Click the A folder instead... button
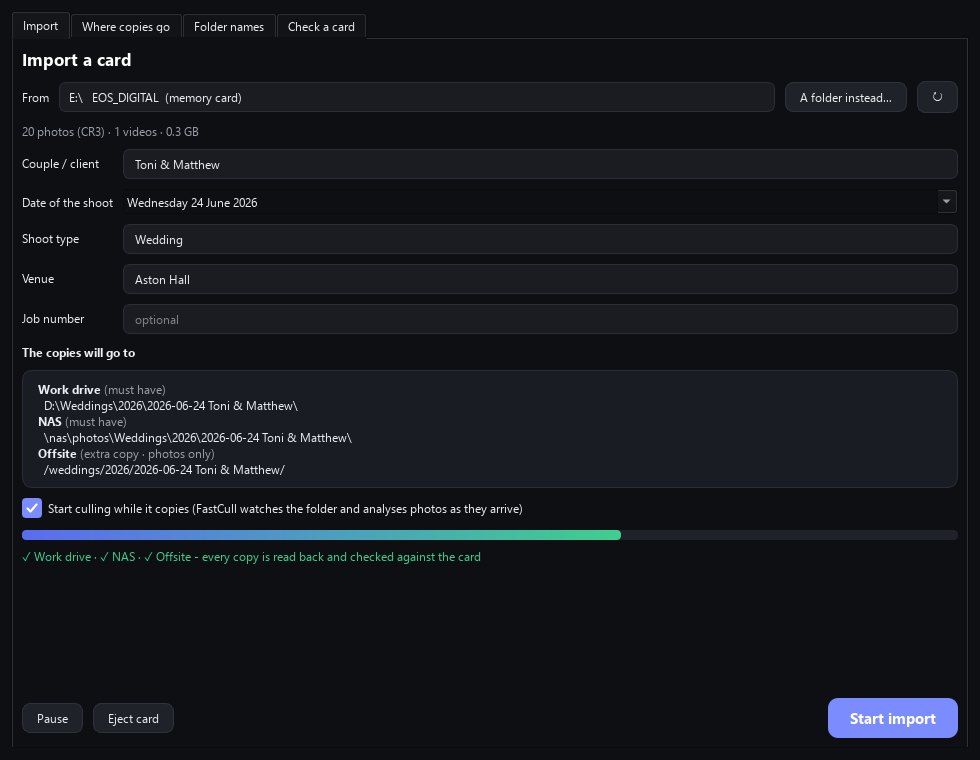The width and height of the screenshot is (980, 760). [846, 98]
